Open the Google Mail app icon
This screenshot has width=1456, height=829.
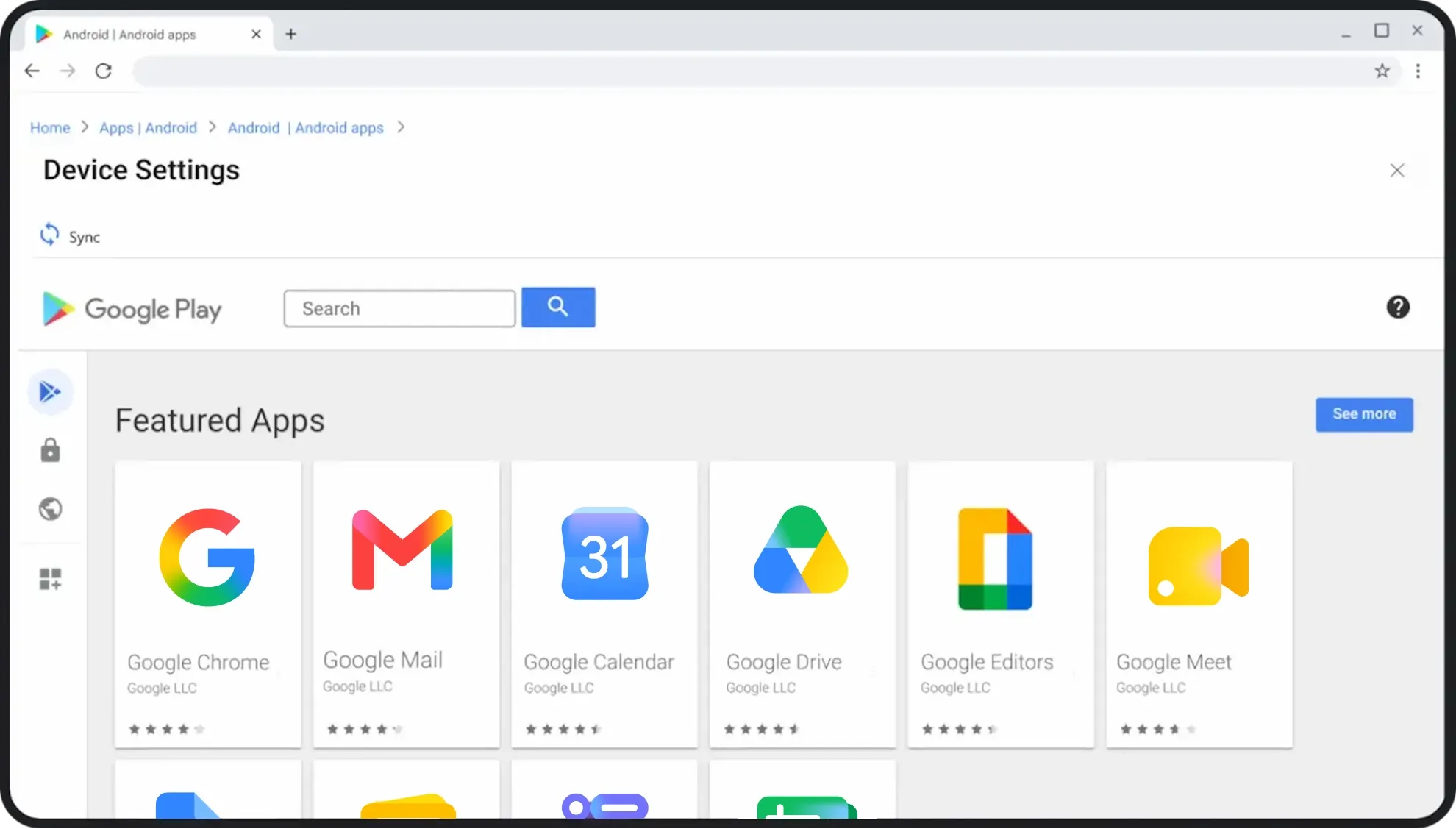402,549
